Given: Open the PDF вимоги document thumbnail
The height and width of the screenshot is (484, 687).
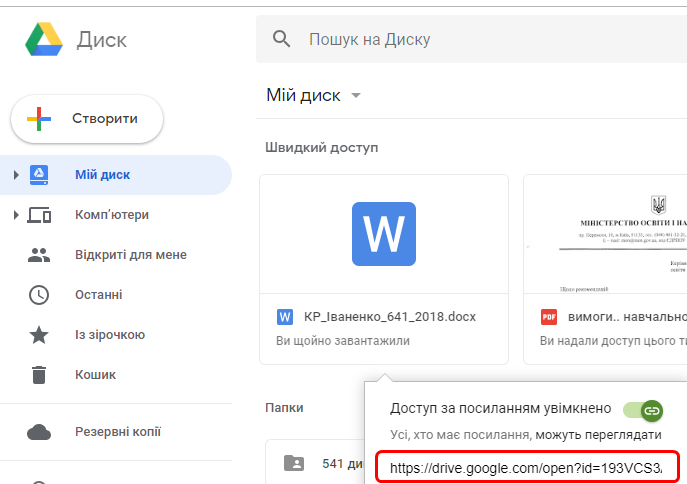Looking at the screenshot, I should point(605,234).
